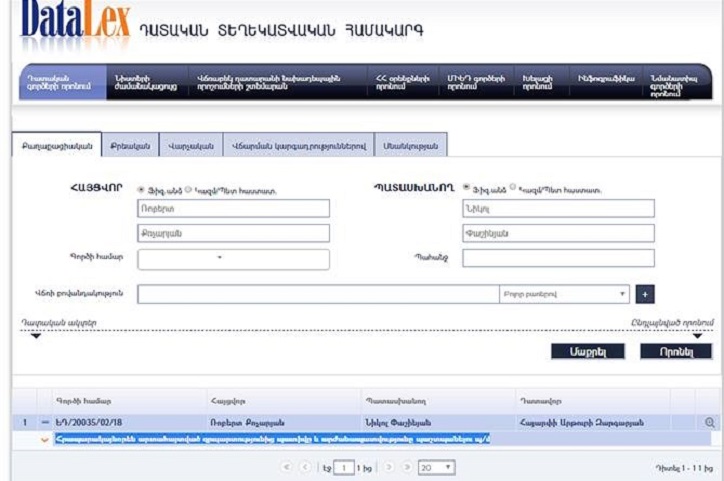Expand the left black triangle below the date section
This screenshot has width=724, height=481.
pos(36,336)
